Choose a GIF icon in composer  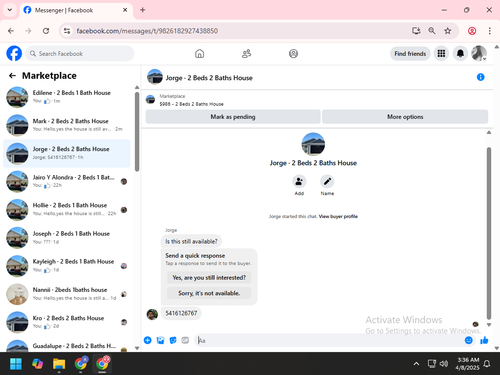pyautogui.click(x=185, y=340)
